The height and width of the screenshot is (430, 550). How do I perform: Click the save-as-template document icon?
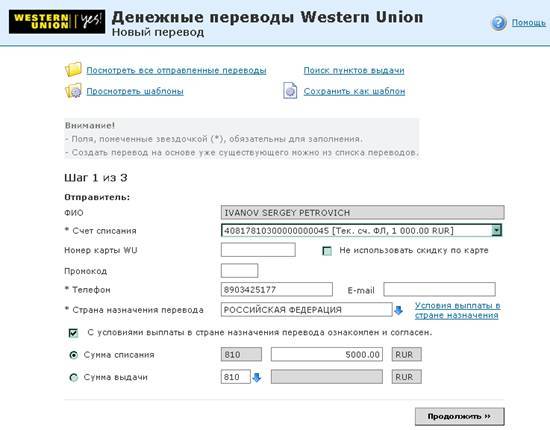point(290,90)
